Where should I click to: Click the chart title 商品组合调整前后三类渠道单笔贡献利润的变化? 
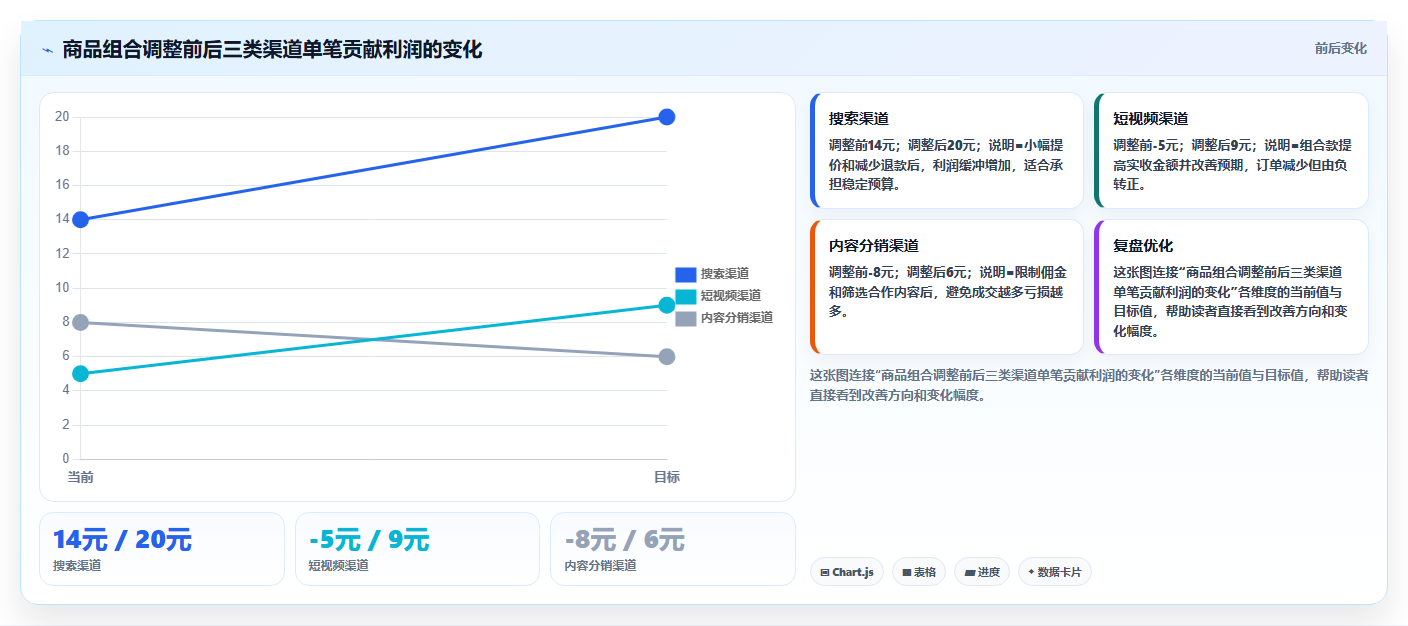point(272,49)
